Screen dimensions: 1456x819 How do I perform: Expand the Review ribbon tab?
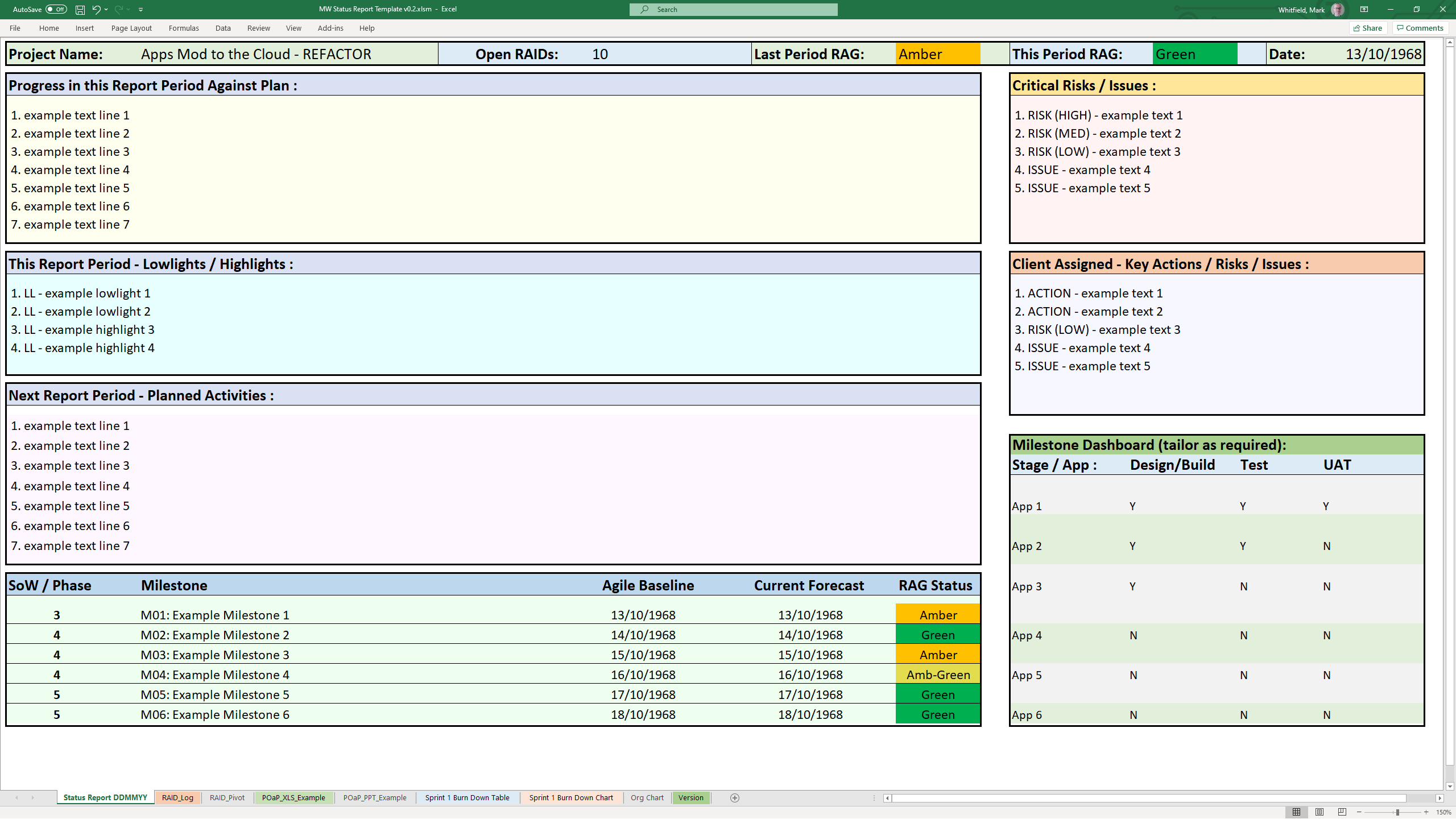point(258,27)
